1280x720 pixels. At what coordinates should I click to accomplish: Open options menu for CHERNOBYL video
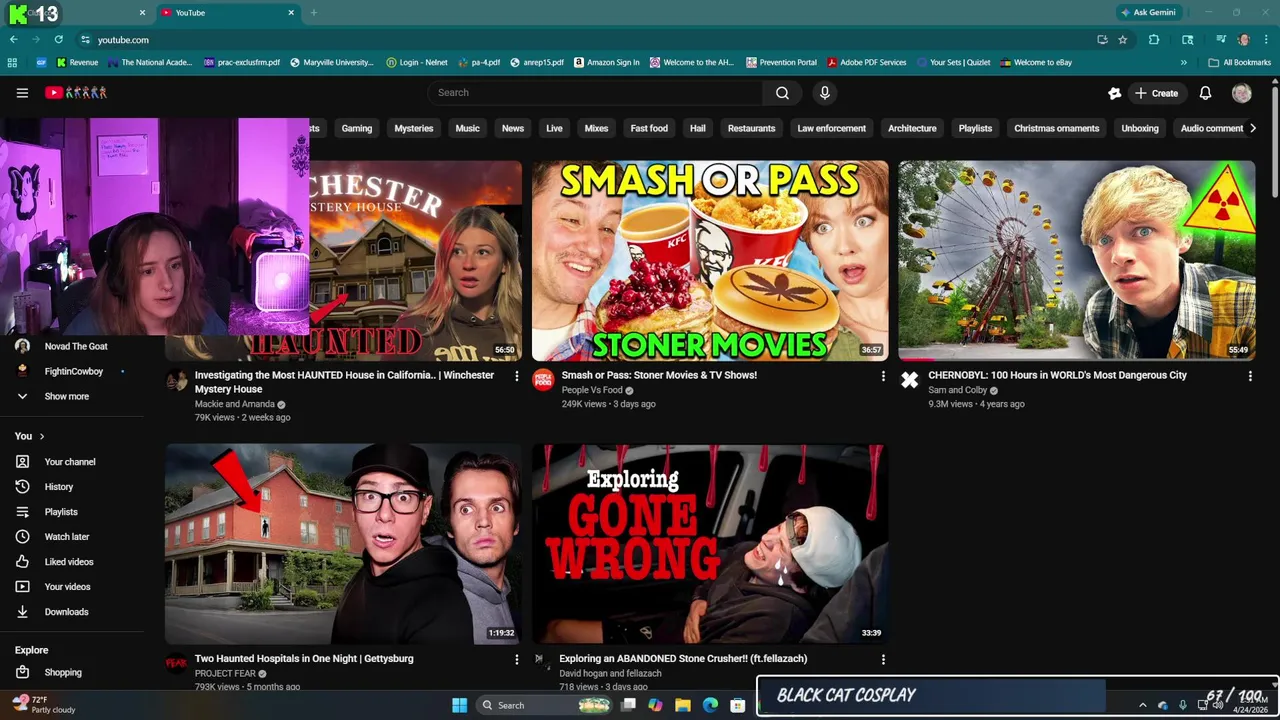tap(1249, 376)
